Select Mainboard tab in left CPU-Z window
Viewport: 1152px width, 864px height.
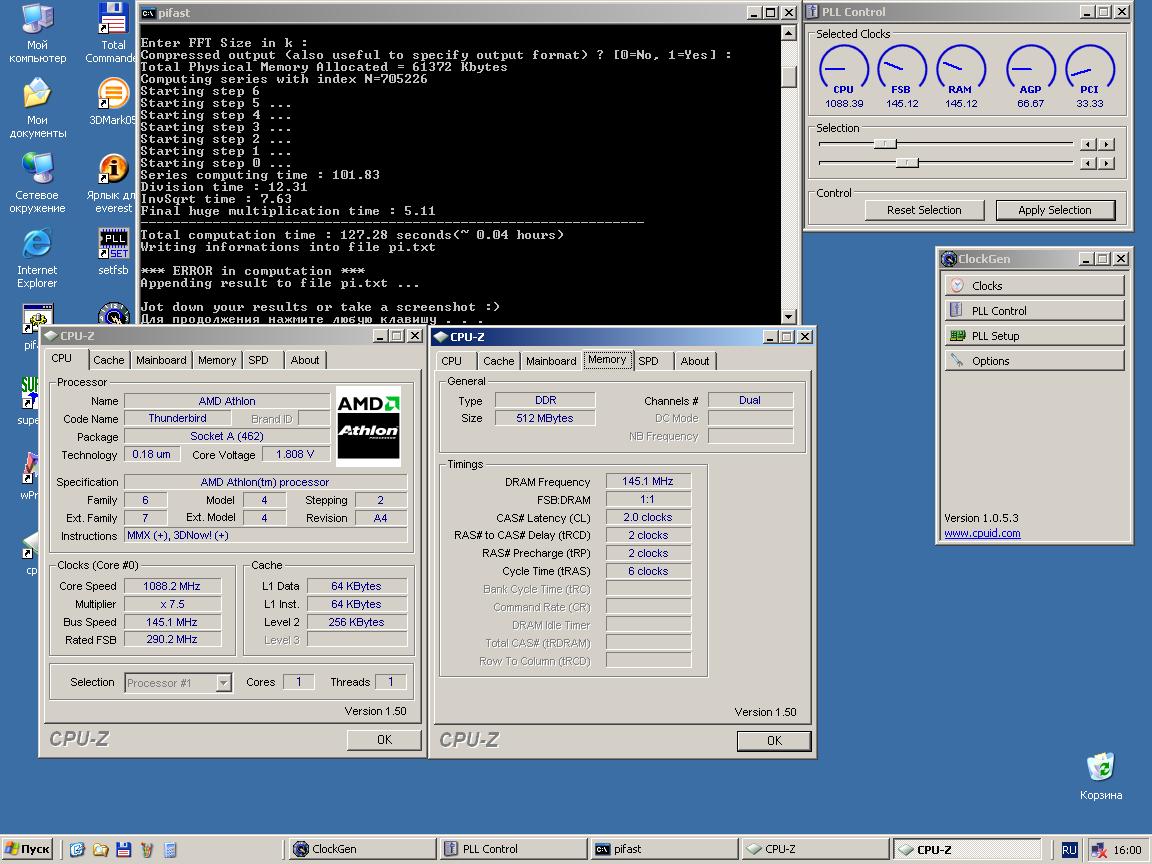(x=161, y=360)
